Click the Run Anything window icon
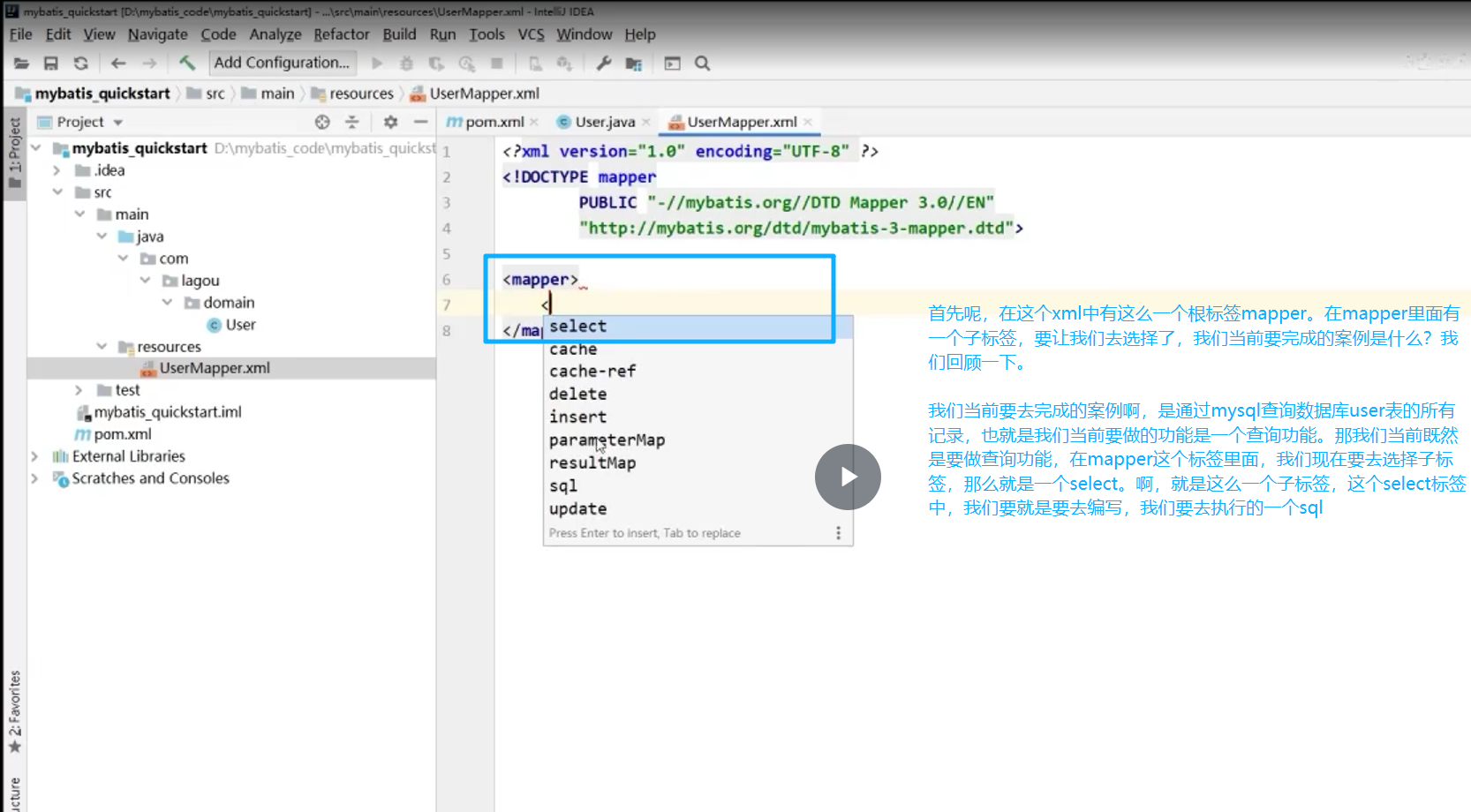The height and width of the screenshot is (812, 1471). click(x=673, y=64)
